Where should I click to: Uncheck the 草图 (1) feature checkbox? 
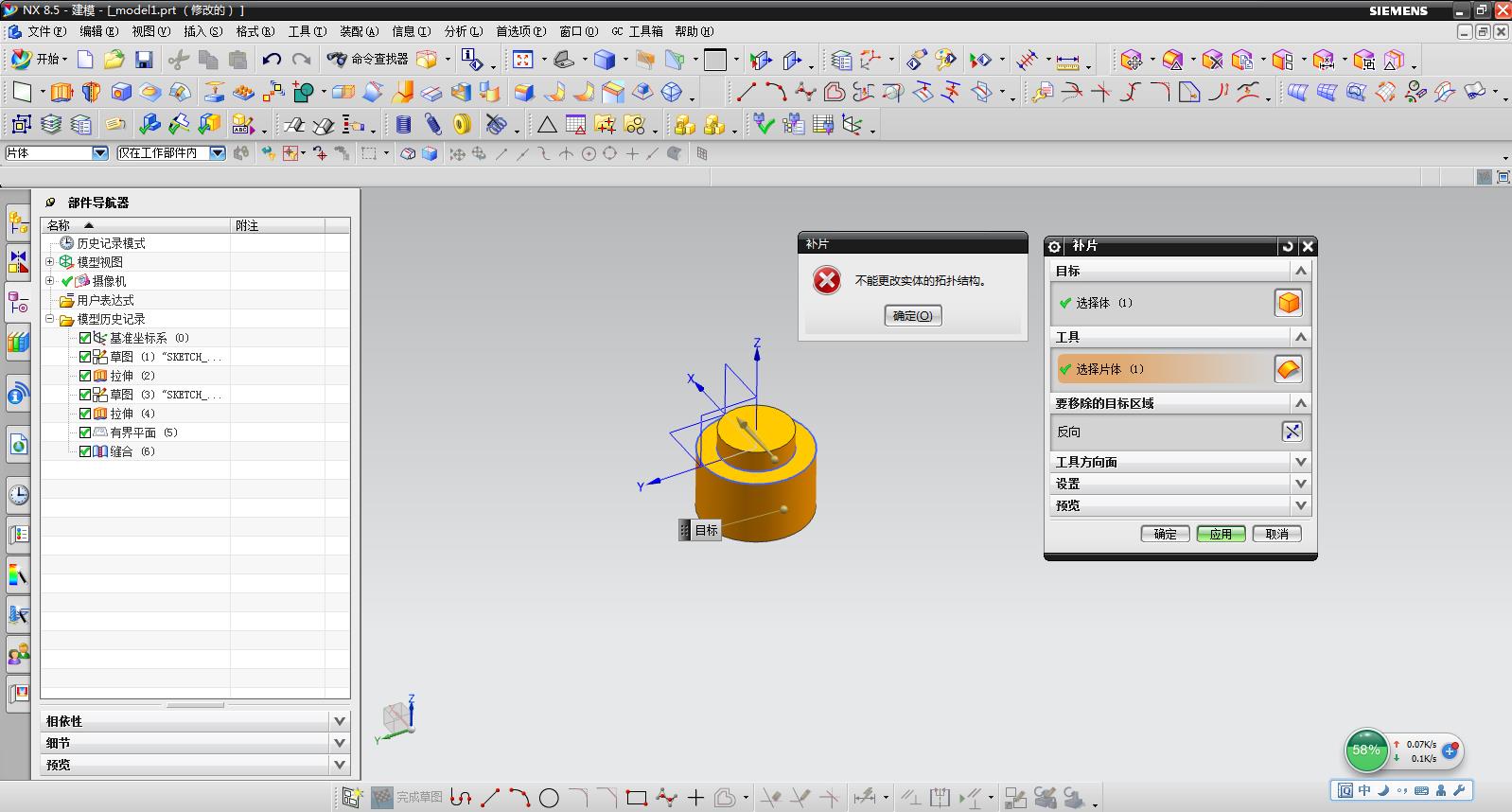(x=85, y=357)
